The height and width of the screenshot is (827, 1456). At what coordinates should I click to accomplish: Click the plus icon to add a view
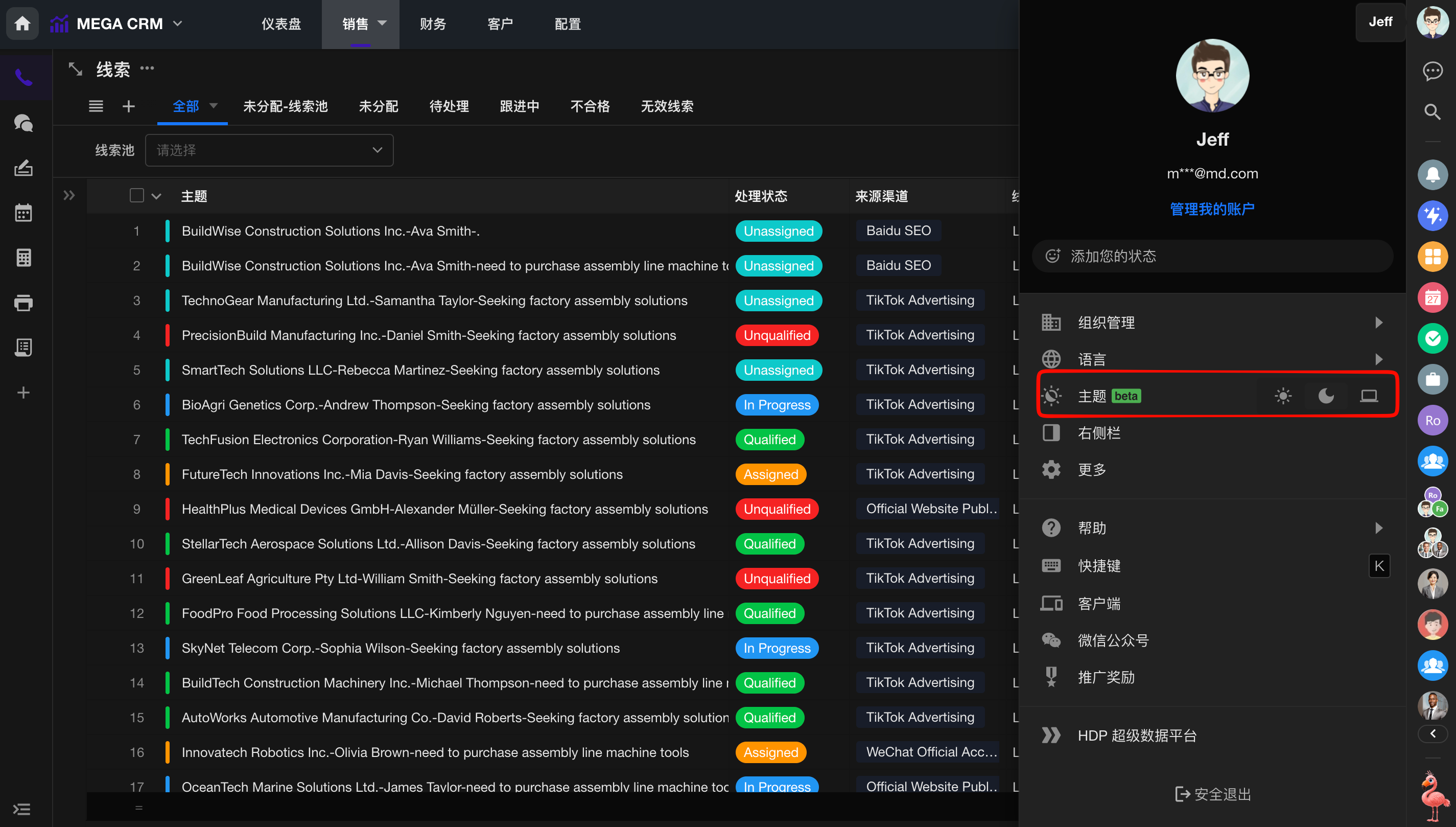[x=129, y=106]
